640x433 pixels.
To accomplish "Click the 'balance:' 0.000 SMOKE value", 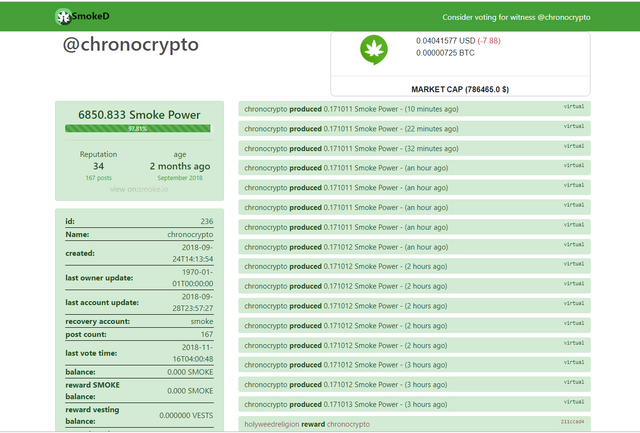I will 190,372.
